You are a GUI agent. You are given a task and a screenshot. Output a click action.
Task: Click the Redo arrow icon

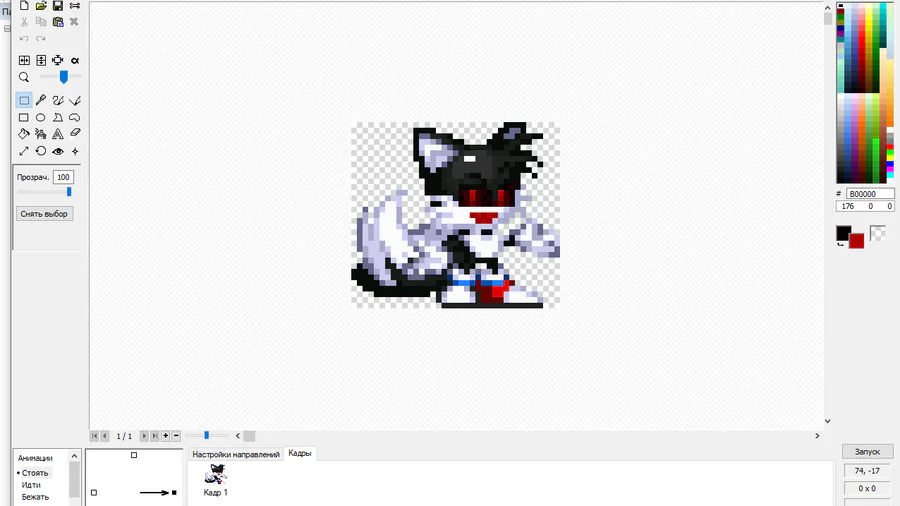tap(41, 38)
